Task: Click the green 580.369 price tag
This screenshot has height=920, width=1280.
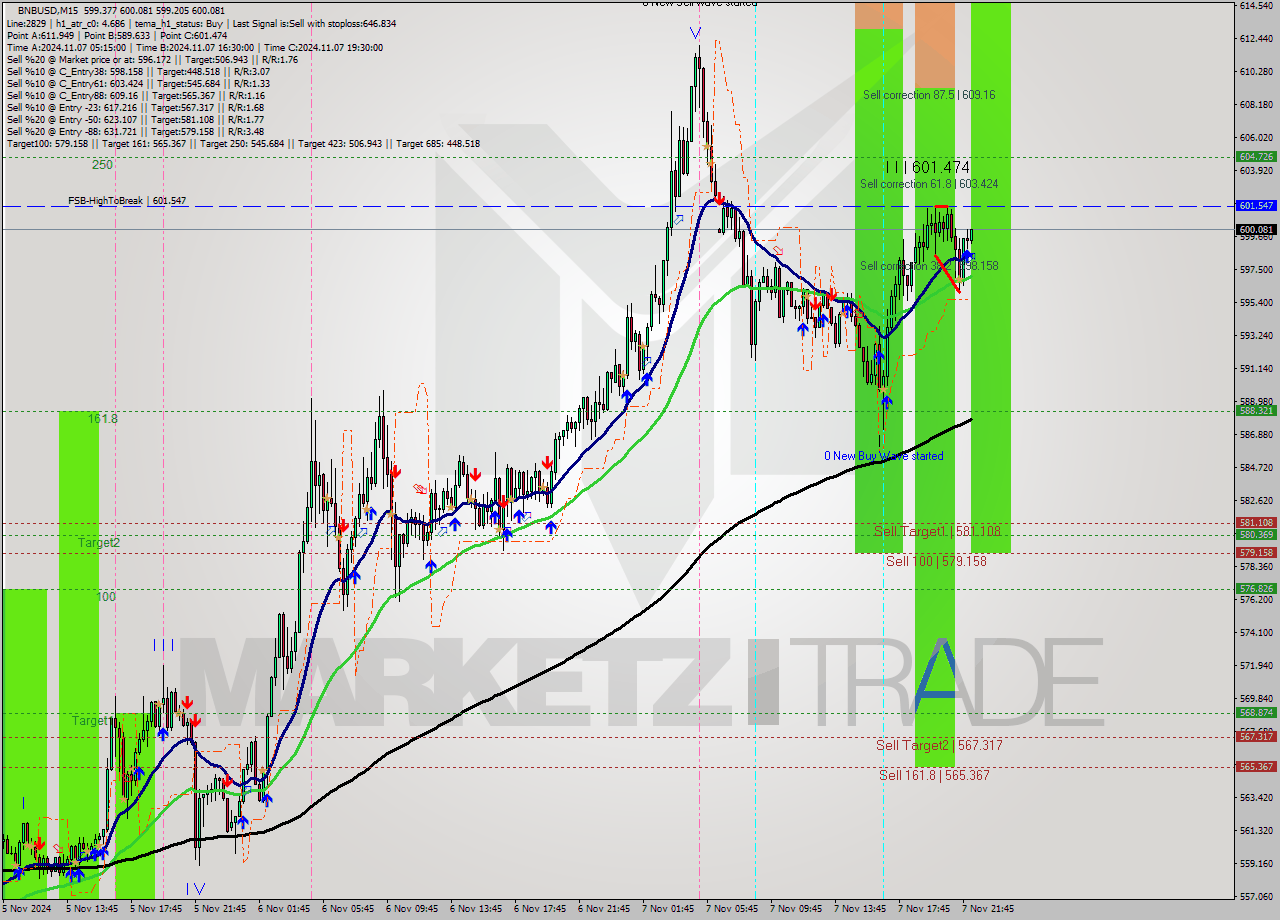Action: [x=1256, y=534]
